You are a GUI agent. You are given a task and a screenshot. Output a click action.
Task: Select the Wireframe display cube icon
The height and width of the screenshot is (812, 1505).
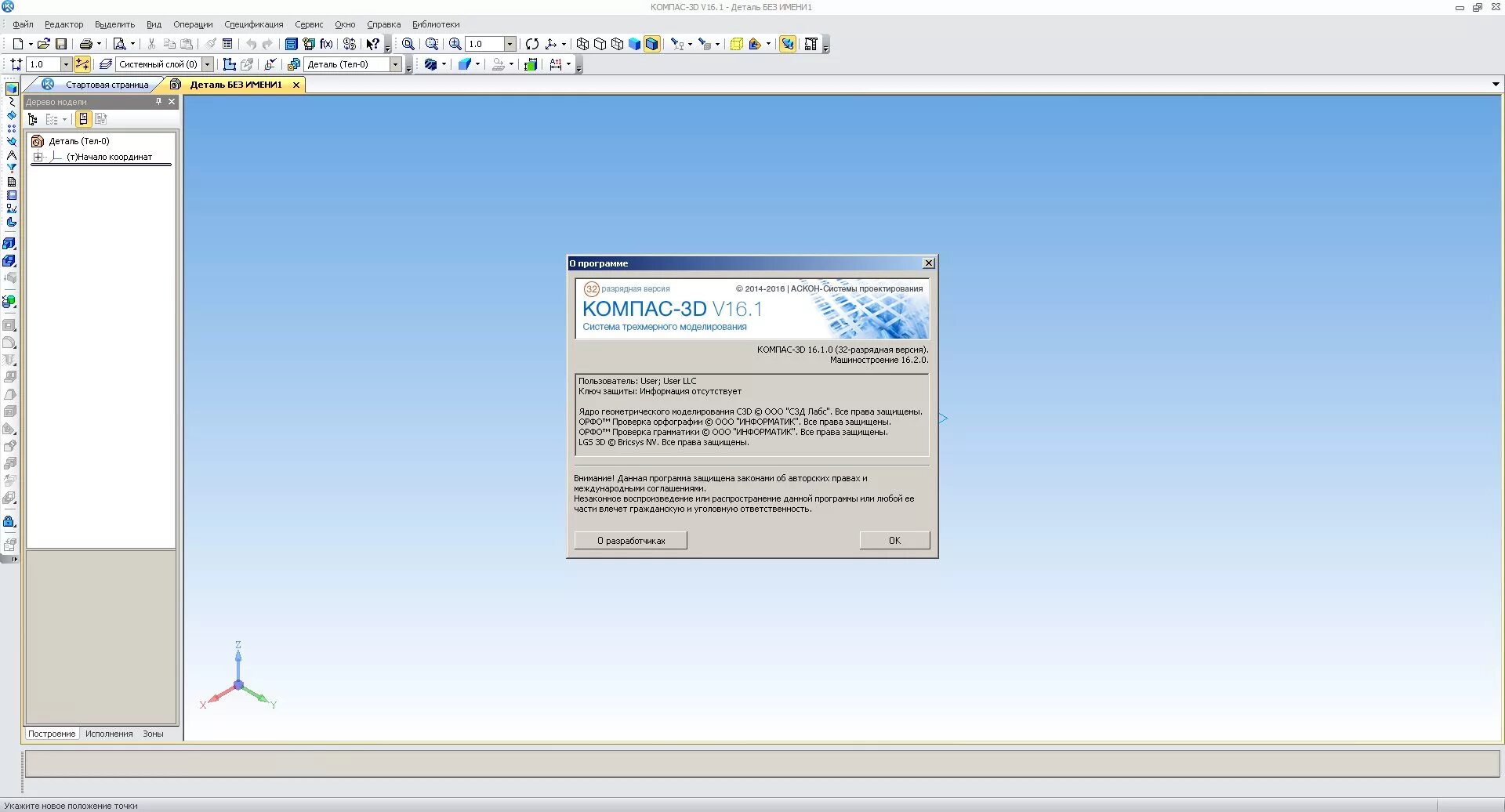click(x=582, y=44)
